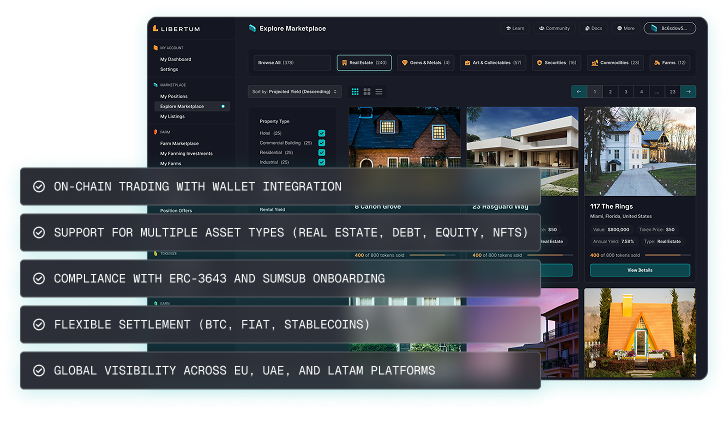Screen dimensions: 728x426
Task: Select the Browse All category tab
Action: (x=292, y=63)
